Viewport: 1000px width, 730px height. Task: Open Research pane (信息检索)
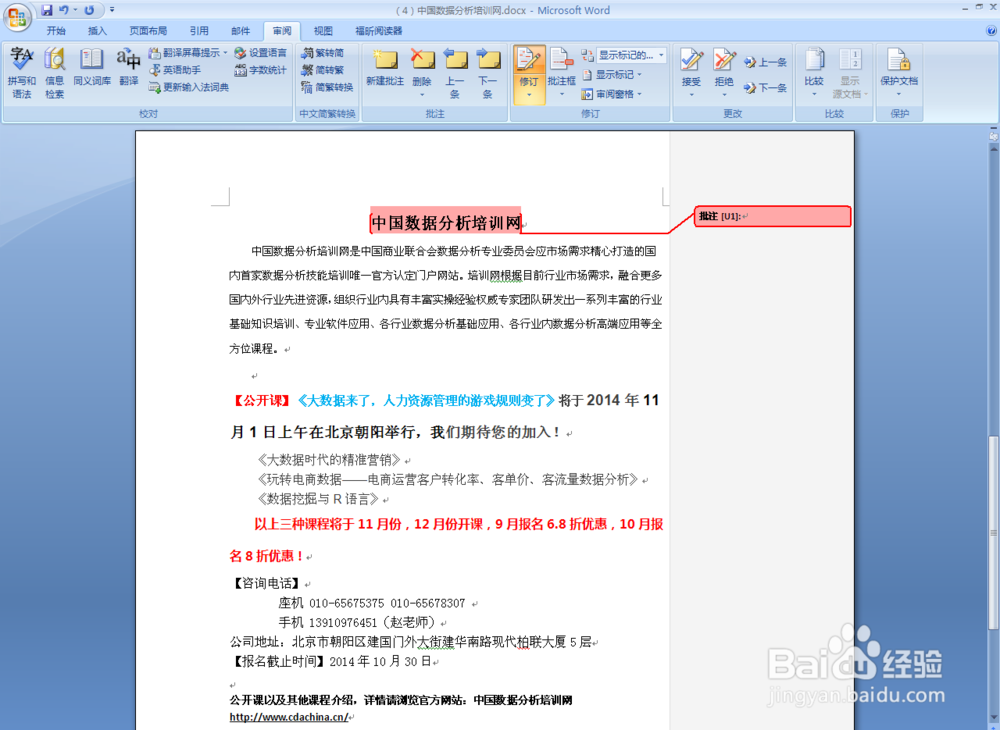[54, 73]
